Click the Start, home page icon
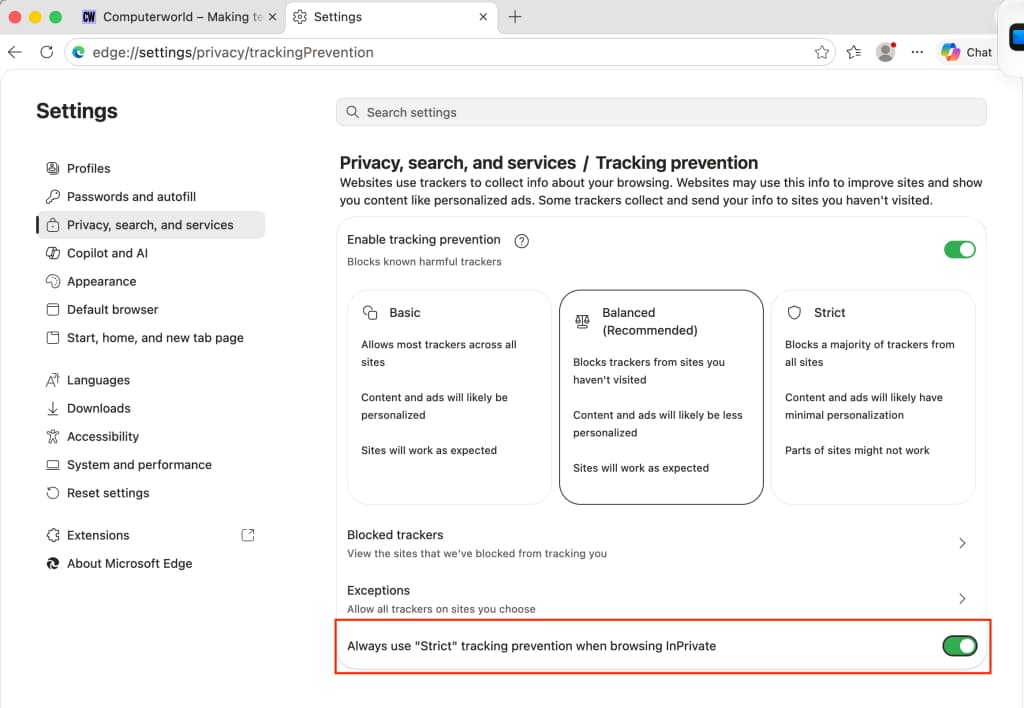 click(x=53, y=338)
